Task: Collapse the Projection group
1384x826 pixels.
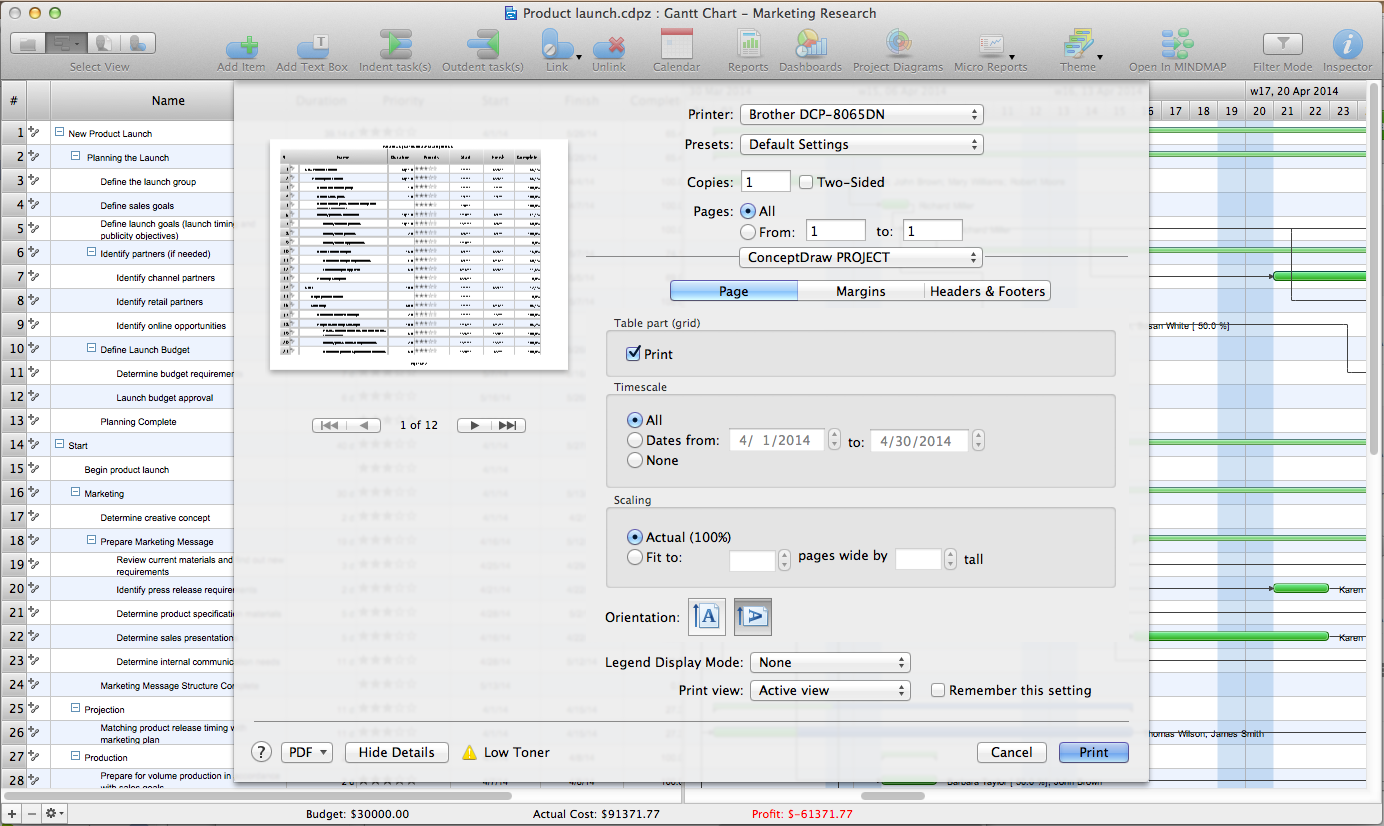Action: (x=76, y=709)
